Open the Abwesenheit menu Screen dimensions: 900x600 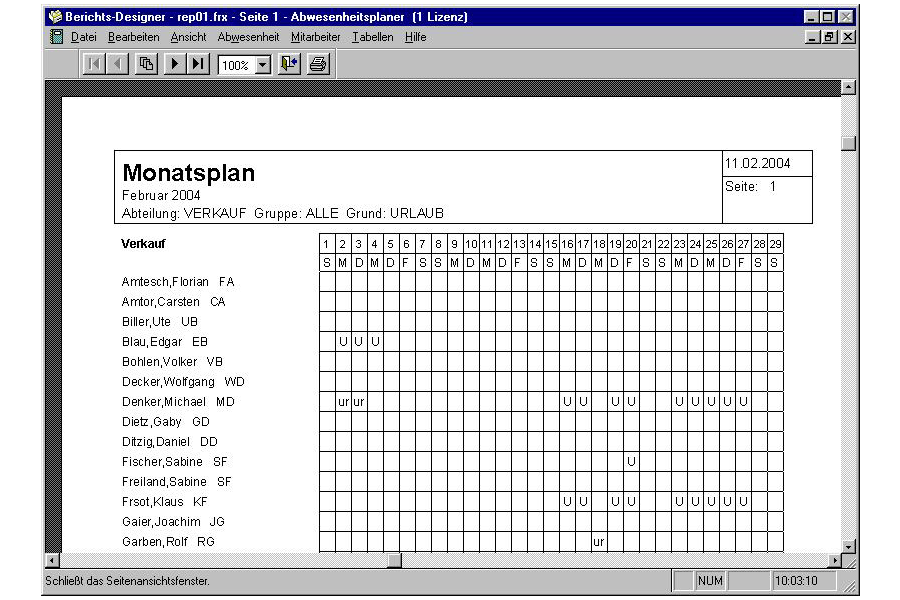pos(249,37)
